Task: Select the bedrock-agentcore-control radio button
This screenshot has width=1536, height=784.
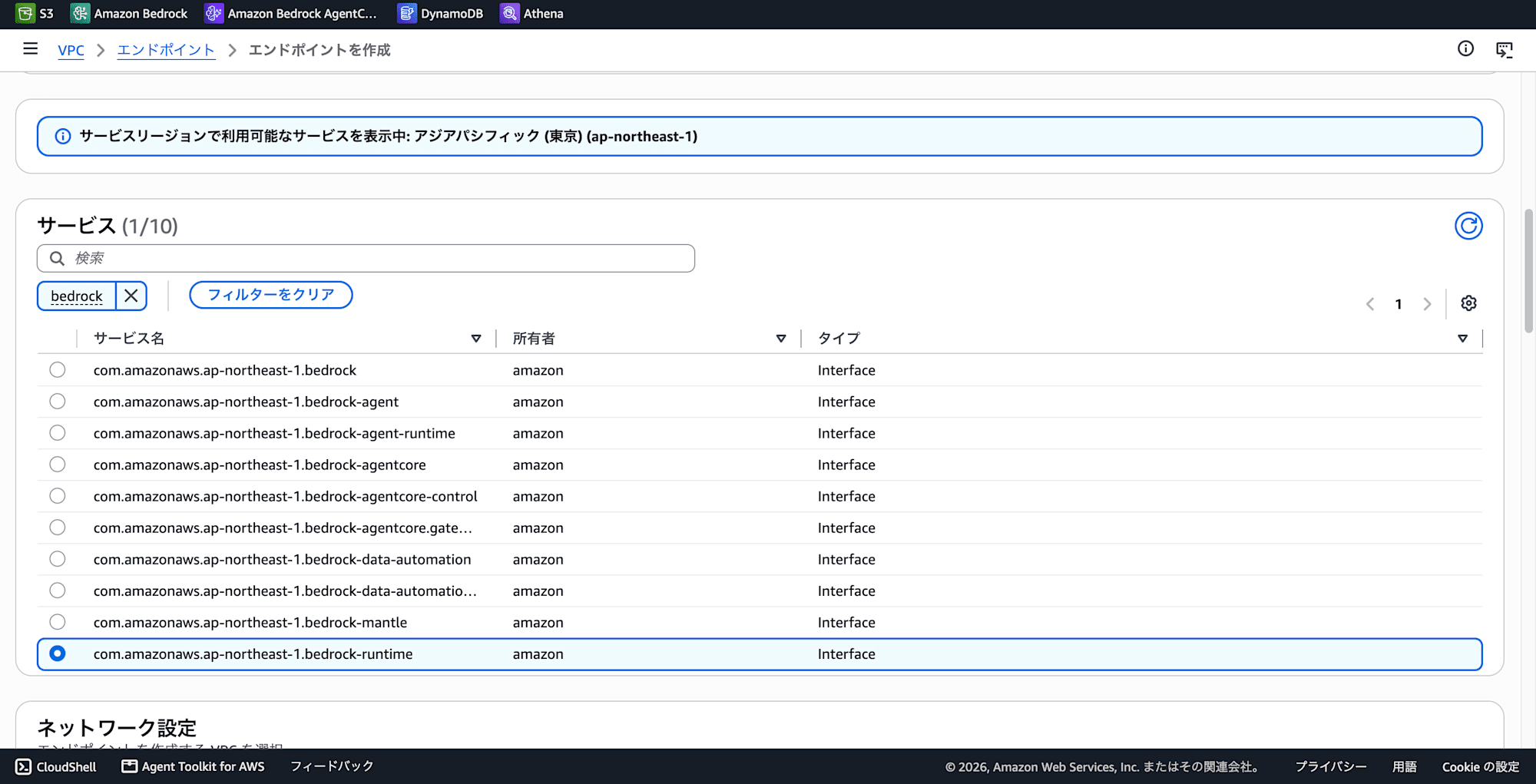Action: click(58, 496)
